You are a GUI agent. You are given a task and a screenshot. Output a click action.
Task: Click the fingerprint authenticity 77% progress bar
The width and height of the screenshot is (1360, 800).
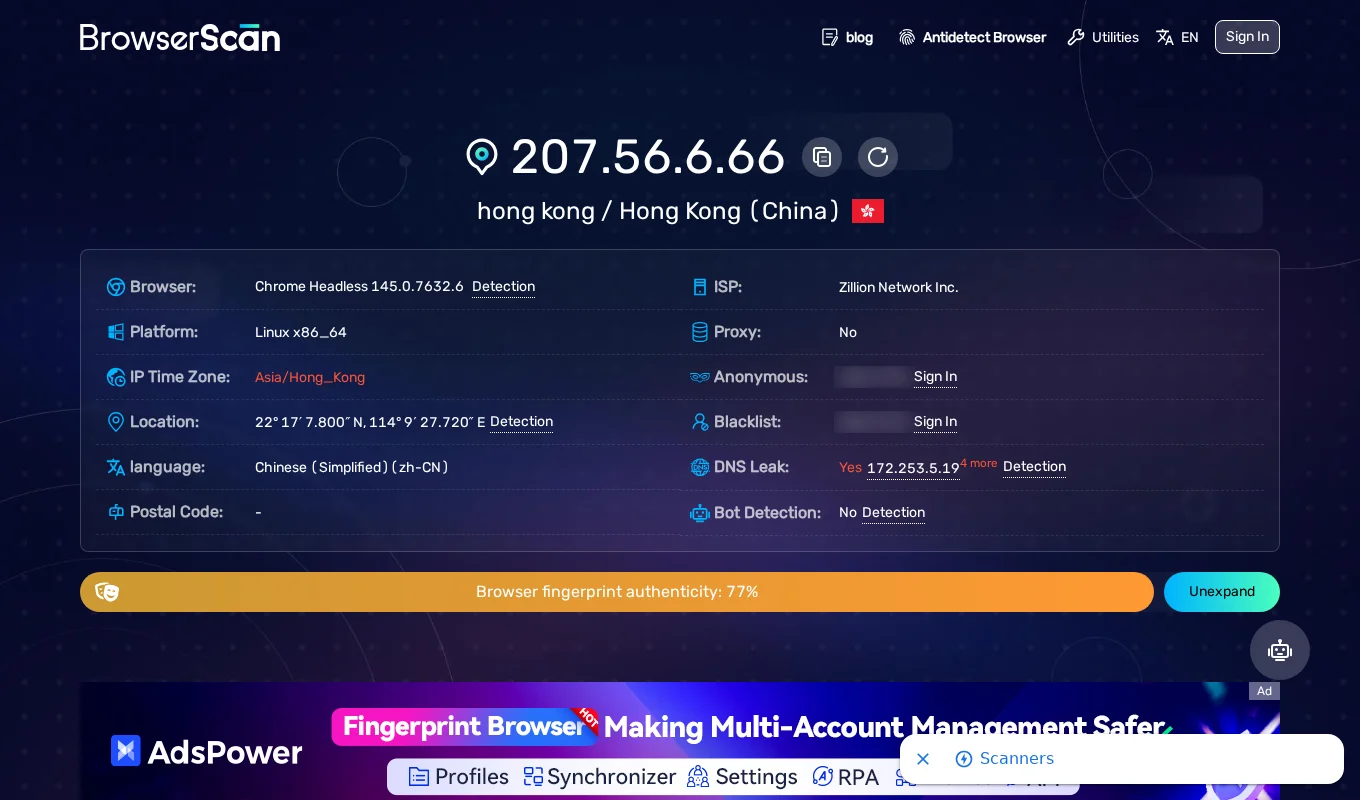617,592
